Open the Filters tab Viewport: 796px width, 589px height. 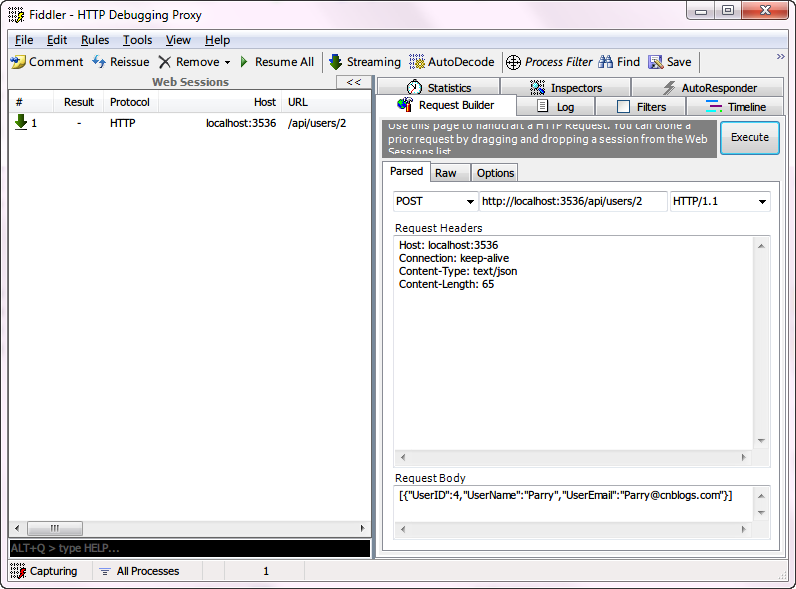pos(641,107)
